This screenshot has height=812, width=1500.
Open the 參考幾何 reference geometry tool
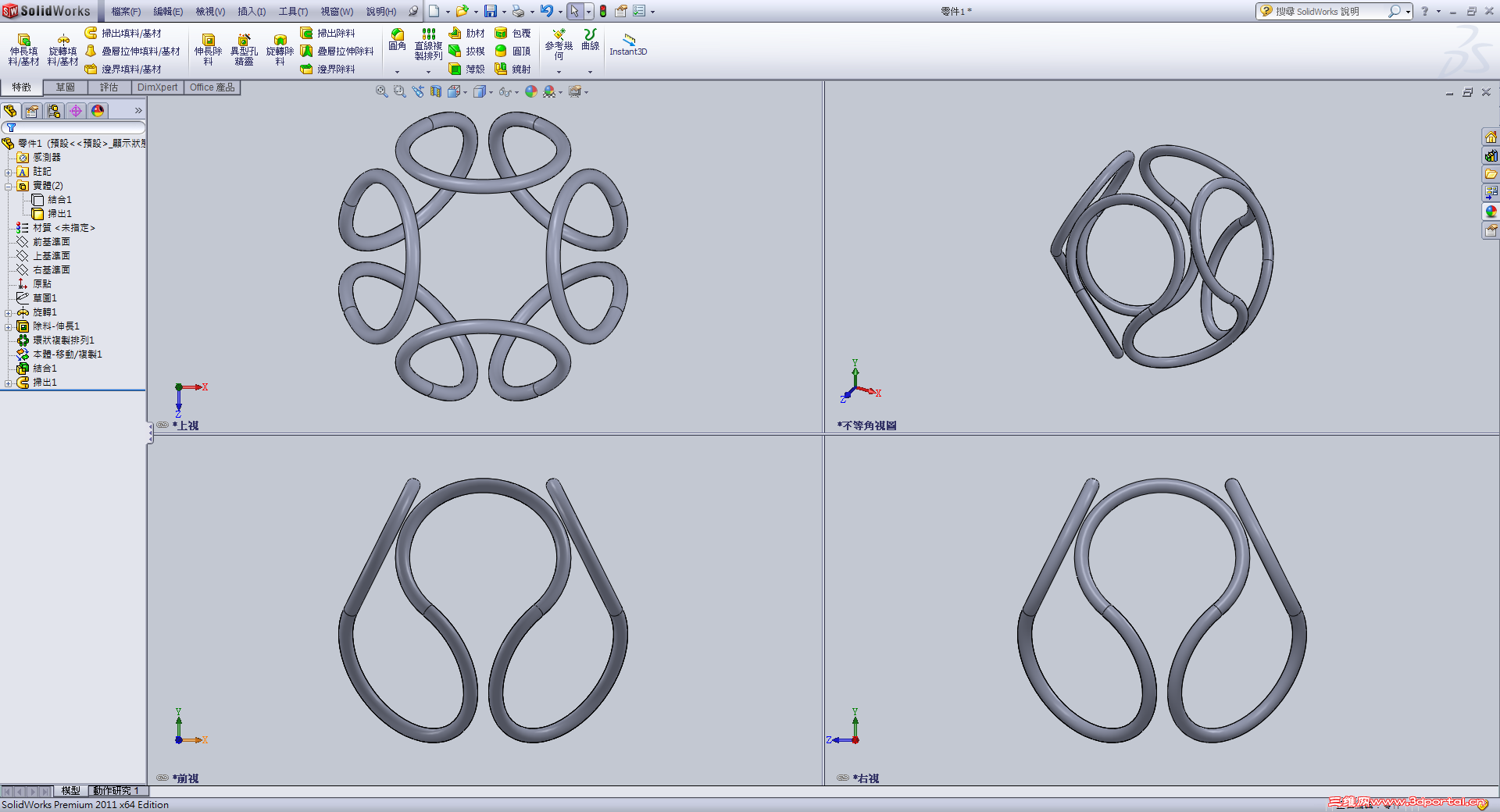[559, 44]
